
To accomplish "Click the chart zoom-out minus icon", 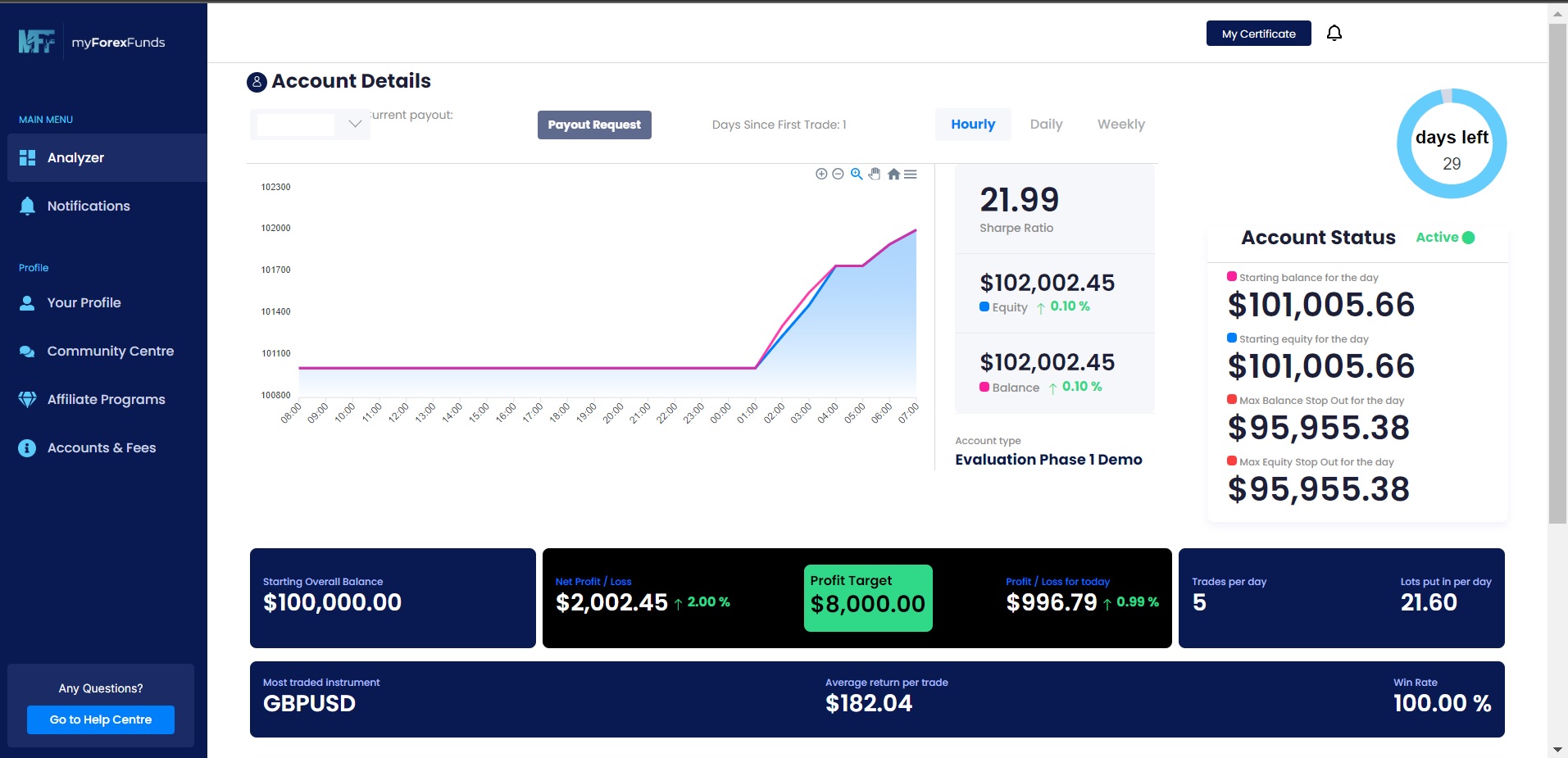I will 838,174.
